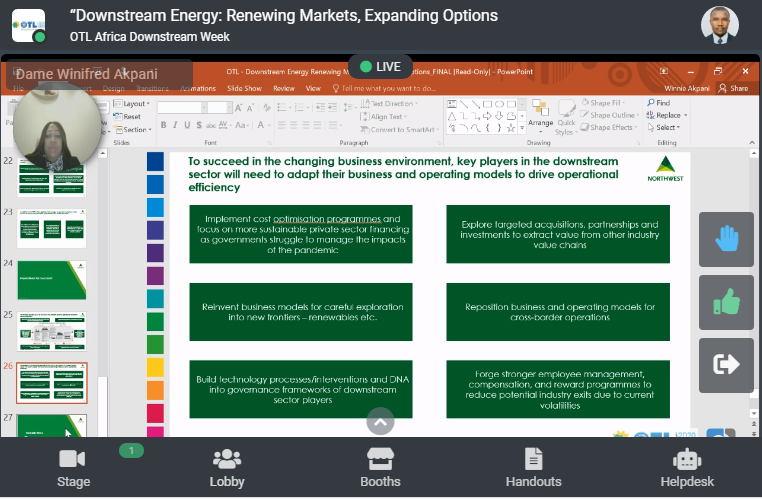Open the Section dropdown
This screenshot has width=762, height=500.
coord(133,130)
